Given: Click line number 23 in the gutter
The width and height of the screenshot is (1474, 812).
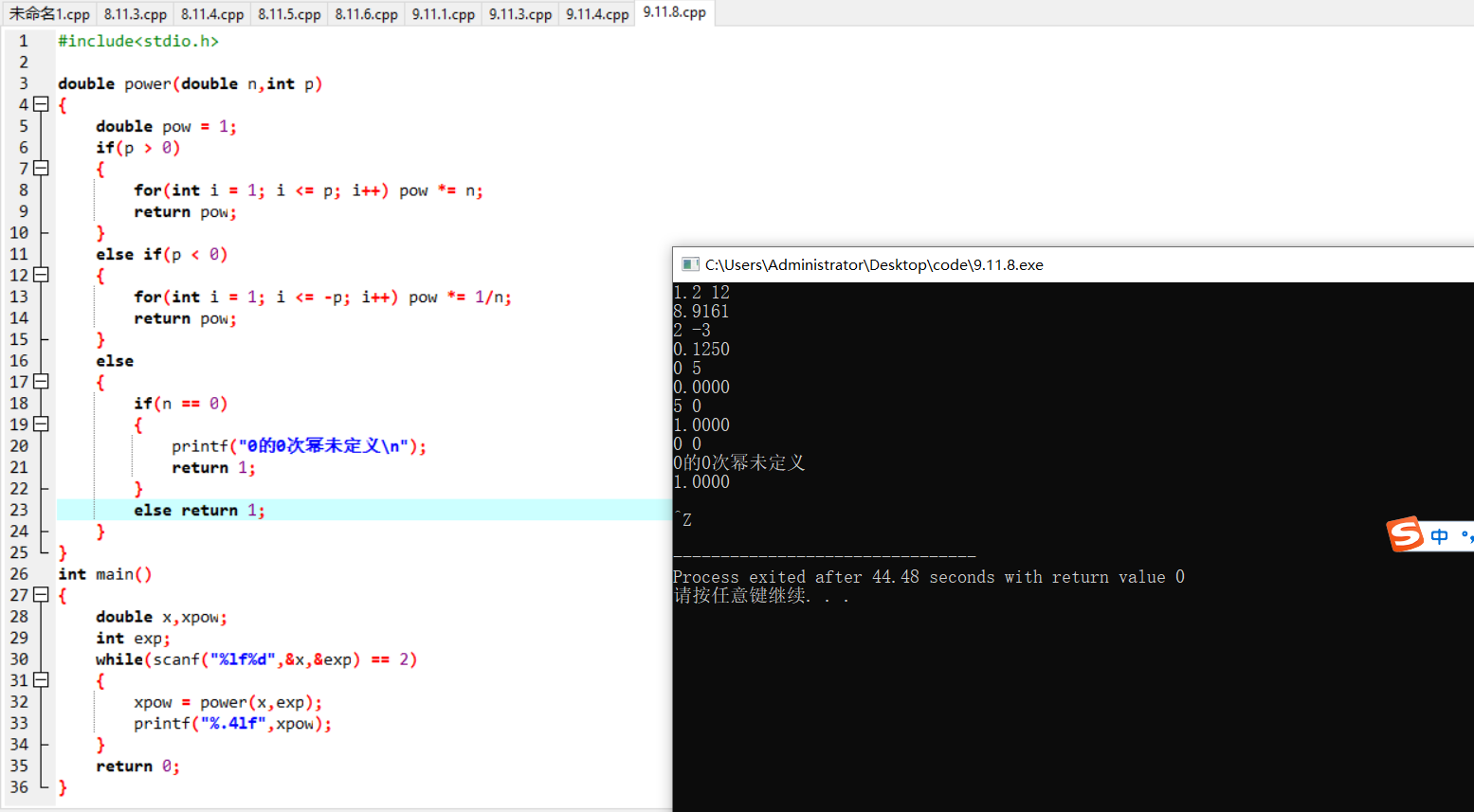Looking at the screenshot, I should click(19, 510).
